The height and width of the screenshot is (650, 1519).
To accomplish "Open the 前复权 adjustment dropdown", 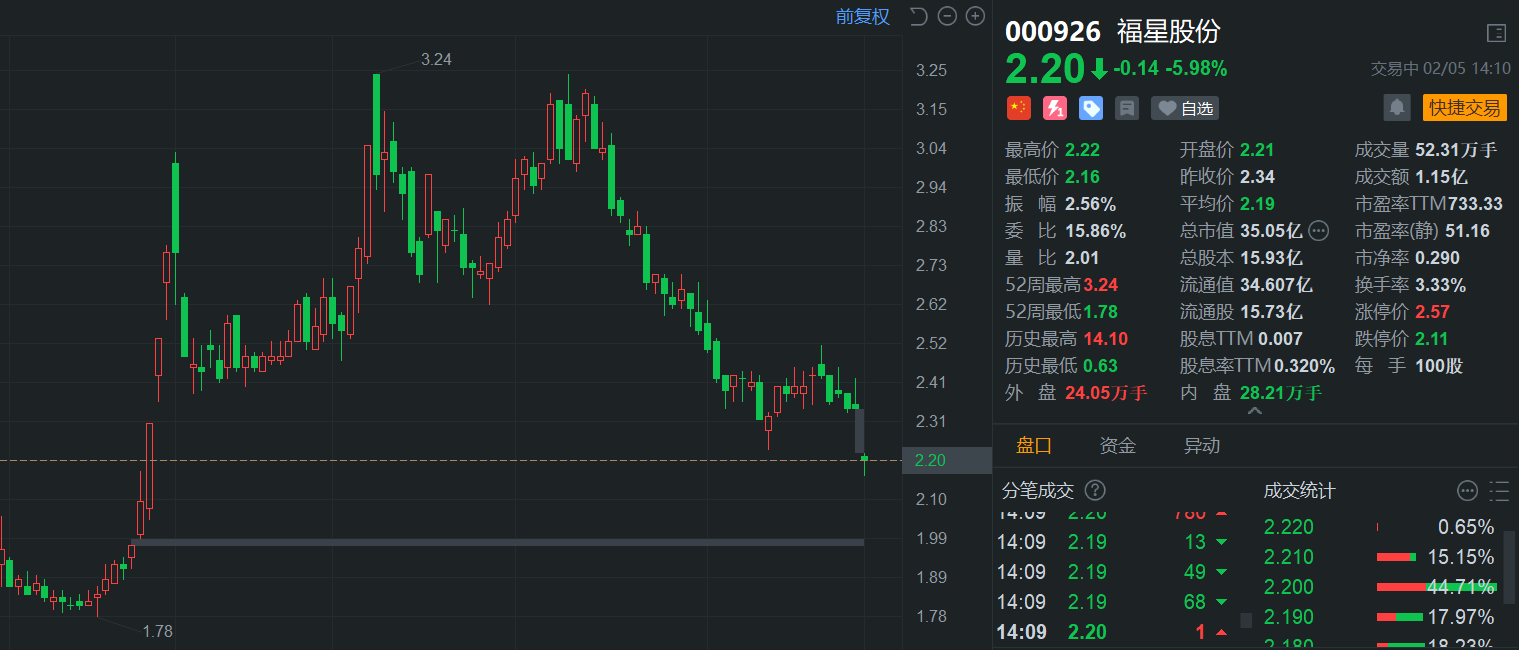I will click(862, 16).
